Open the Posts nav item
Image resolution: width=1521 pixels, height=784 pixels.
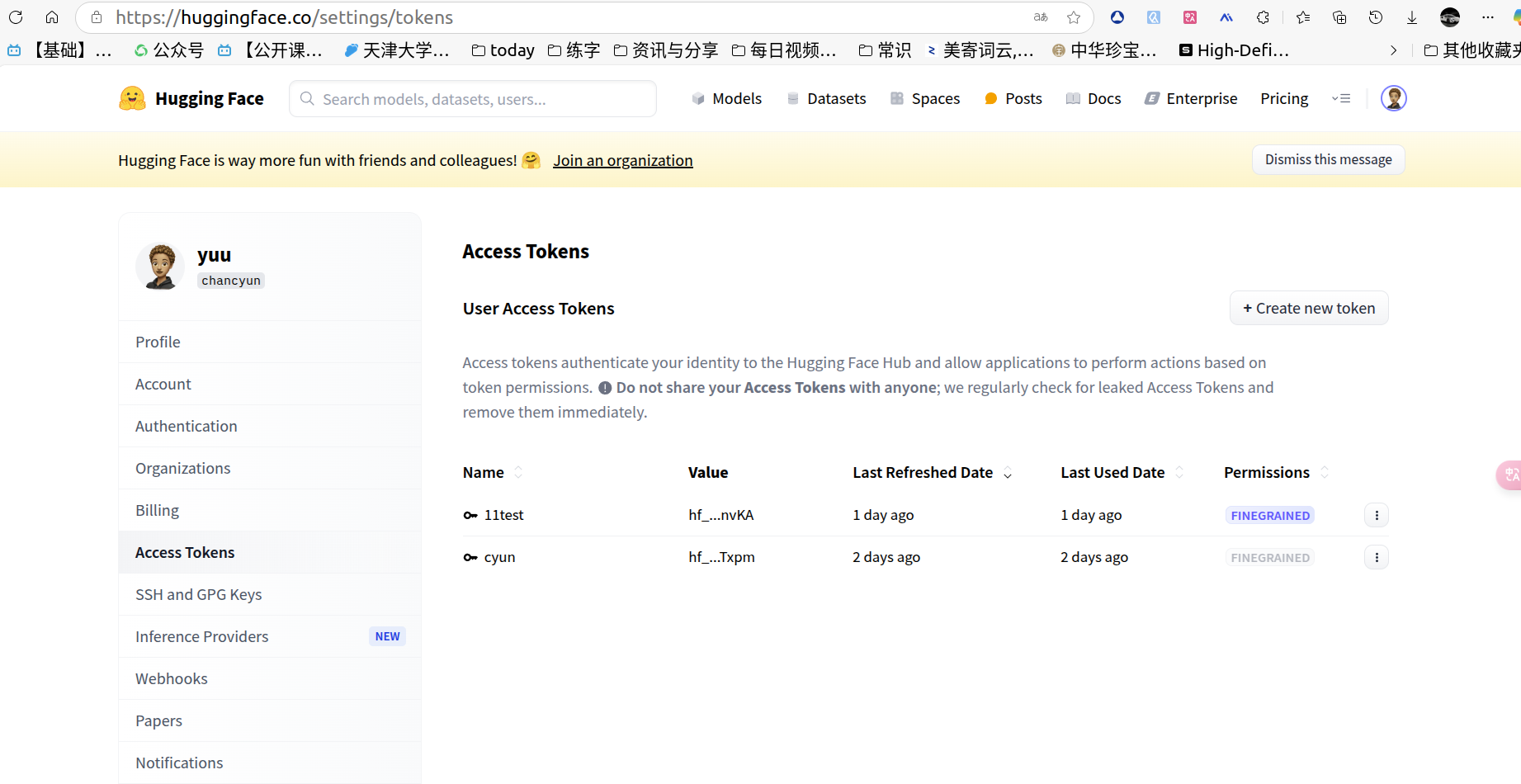click(x=1013, y=98)
